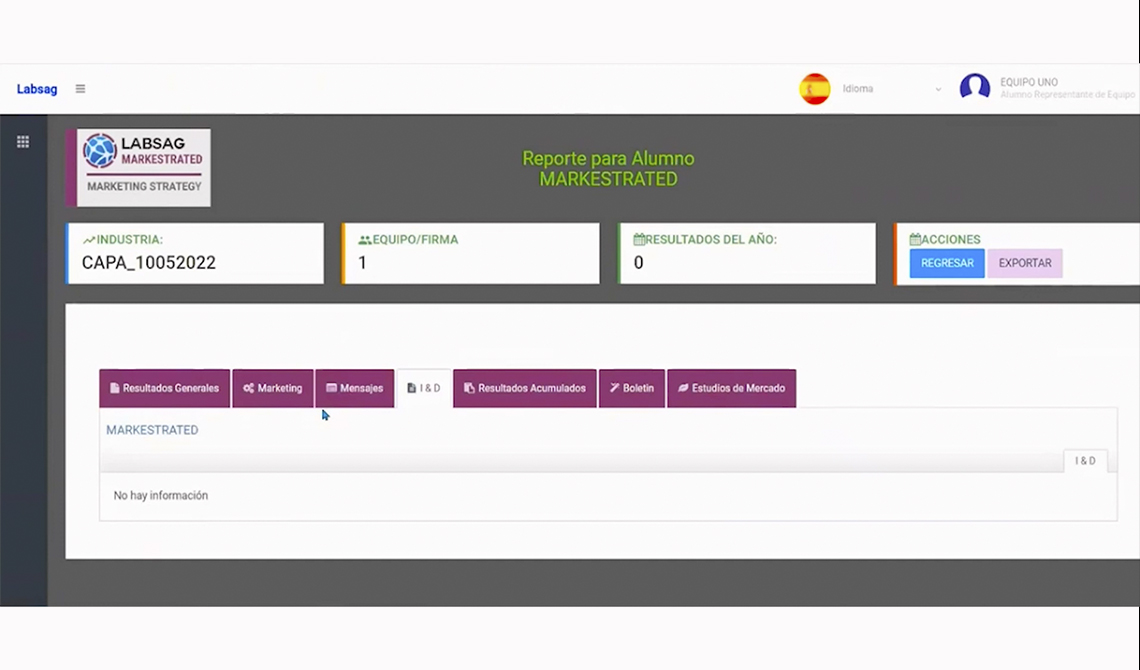Click the RESULTADOS DEL AÑO label
Viewport: 1140px width, 670px height.
(711, 240)
